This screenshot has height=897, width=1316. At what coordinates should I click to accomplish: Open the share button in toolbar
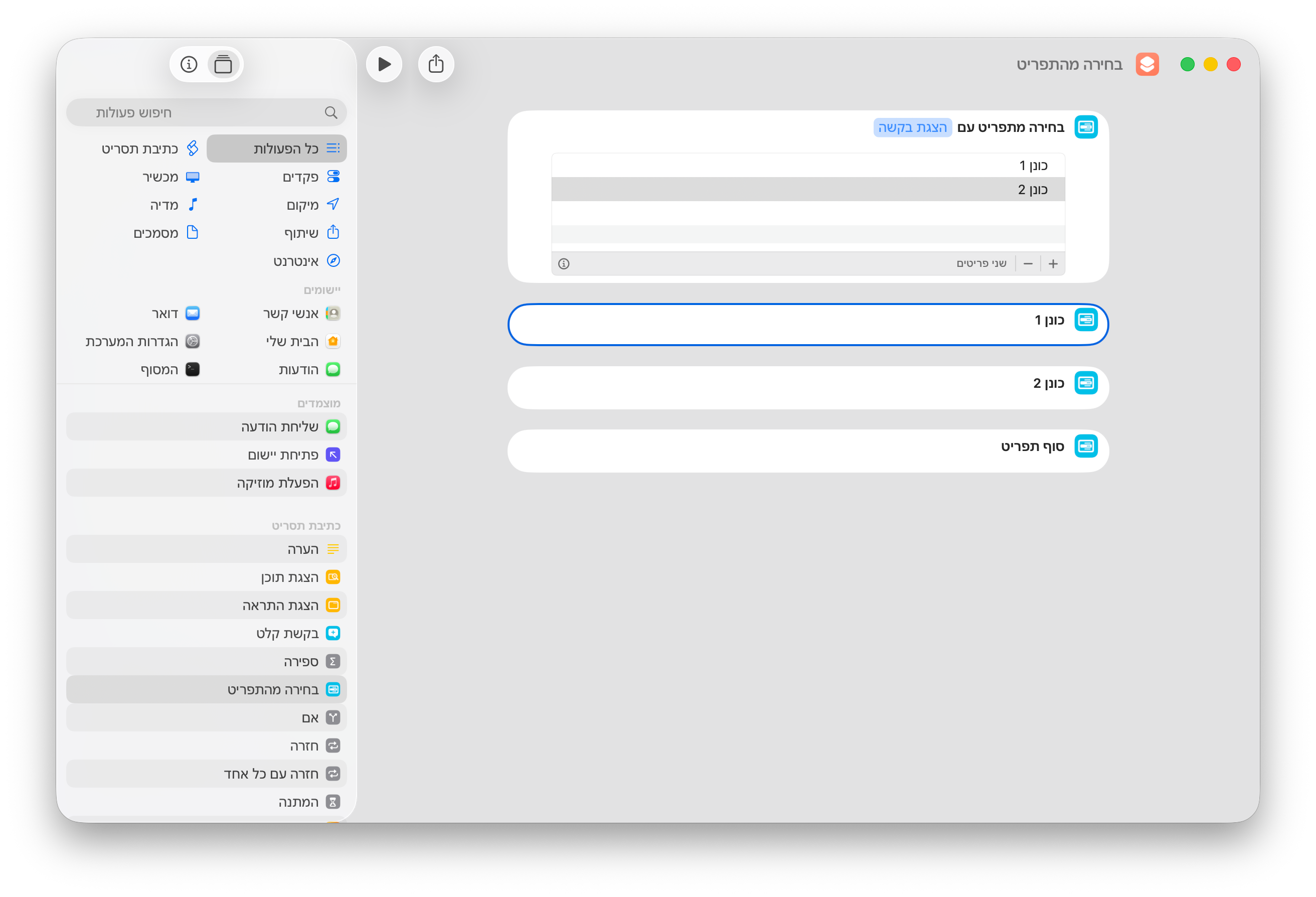(435, 64)
